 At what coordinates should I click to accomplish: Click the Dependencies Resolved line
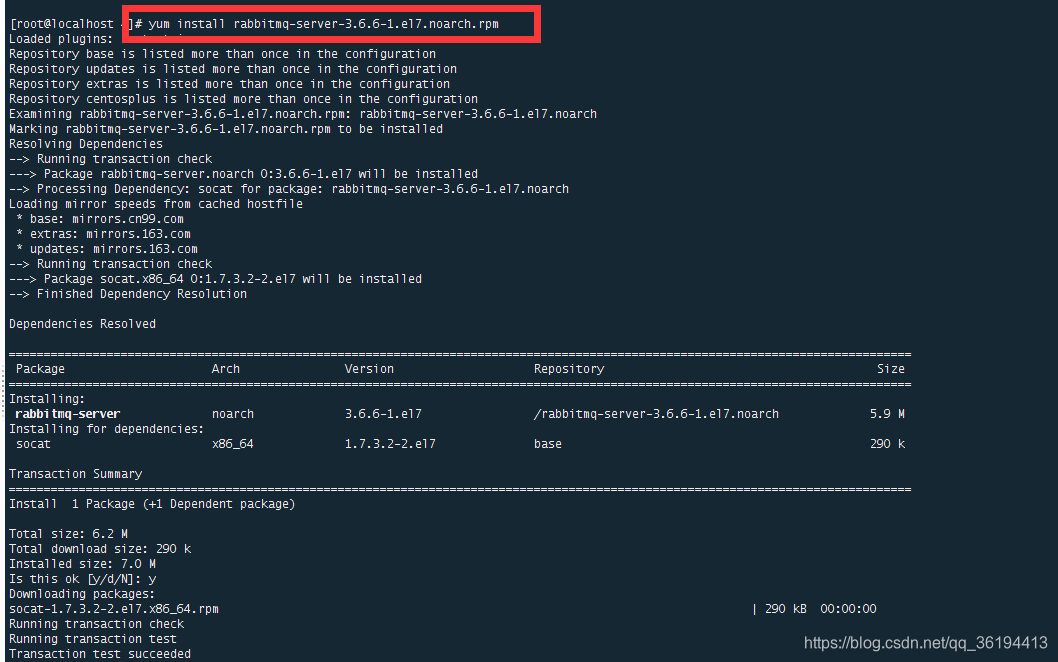82,324
